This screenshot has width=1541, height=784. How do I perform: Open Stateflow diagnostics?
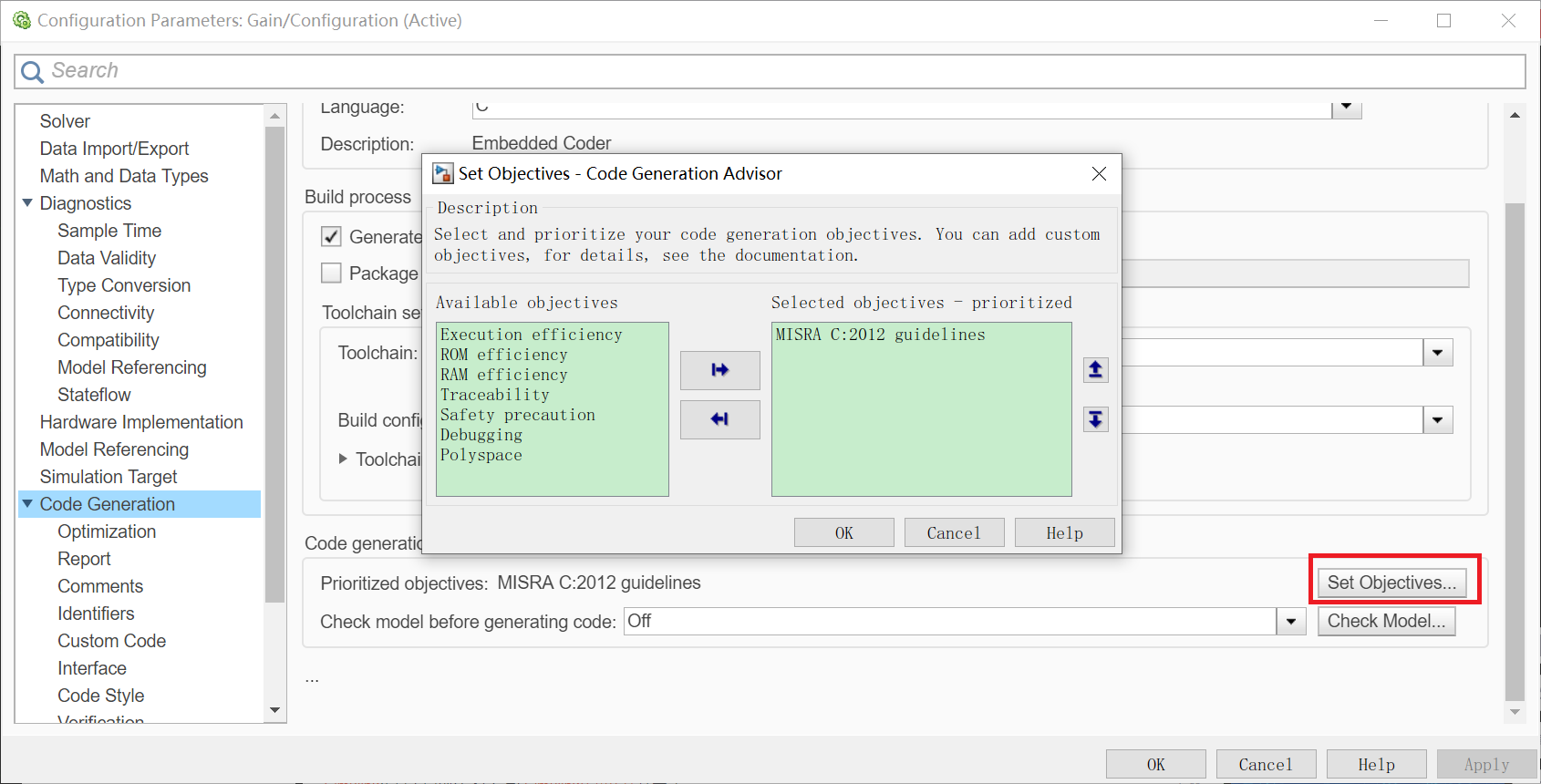pyautogui.click(x=94, y=395)
